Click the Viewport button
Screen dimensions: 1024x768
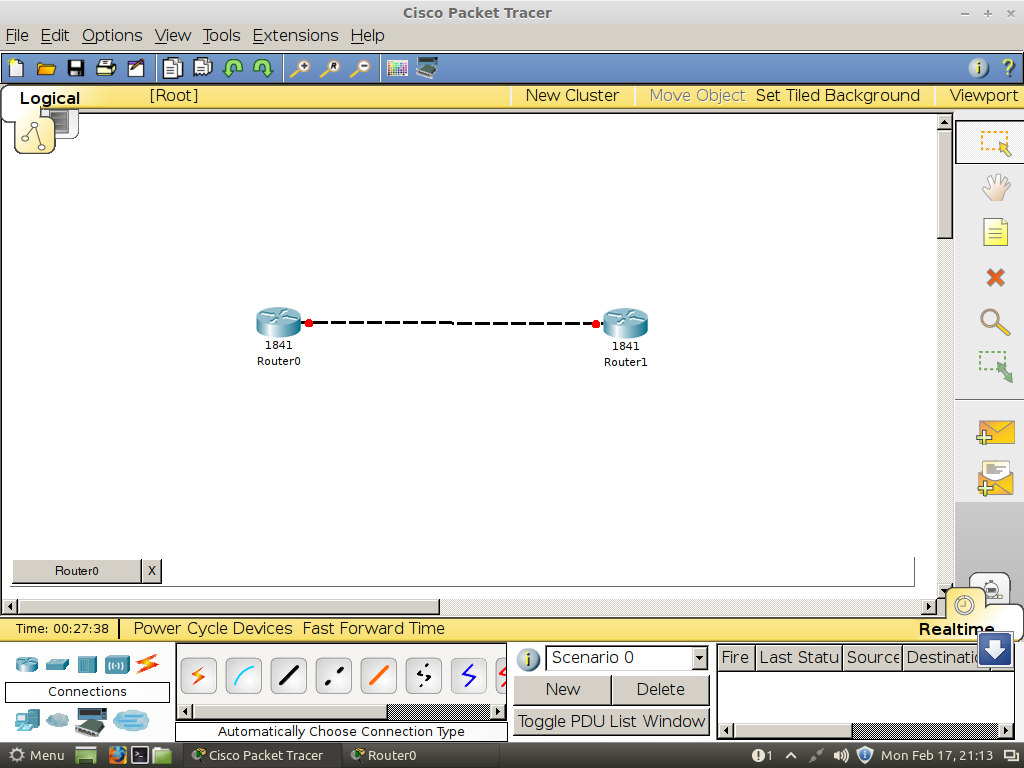(x=983, y=95)
